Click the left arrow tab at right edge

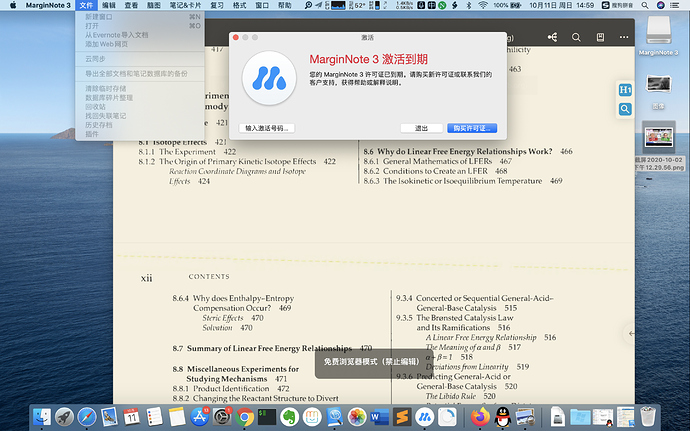631,334
